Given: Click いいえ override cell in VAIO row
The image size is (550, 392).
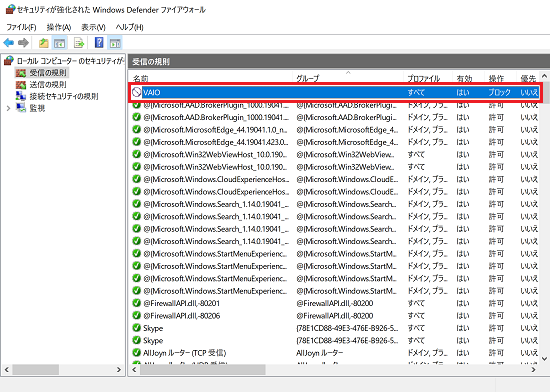Looking at the screenshot, I should pos(529,93).
